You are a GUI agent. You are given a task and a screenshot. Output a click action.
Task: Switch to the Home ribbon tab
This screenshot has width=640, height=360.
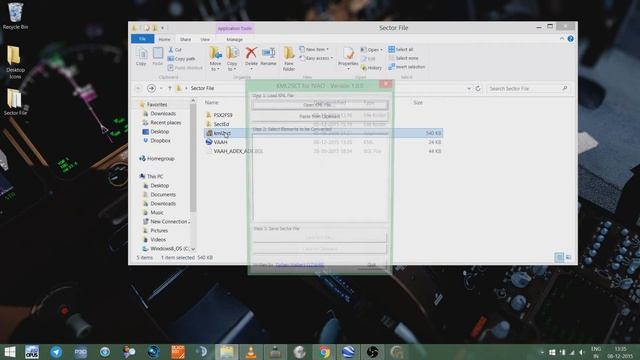164,39
